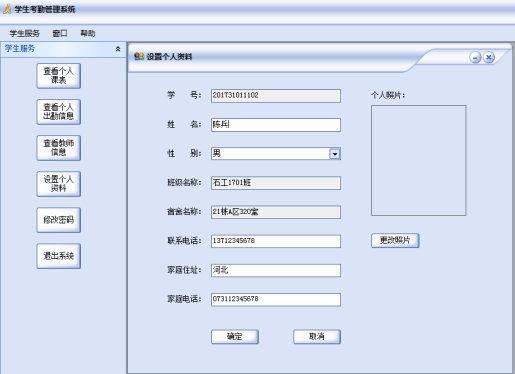This screenshot has width=515, height=374.
Task: Open 查看个人课表 in the sidebar
Action: [x=59, y=76]
